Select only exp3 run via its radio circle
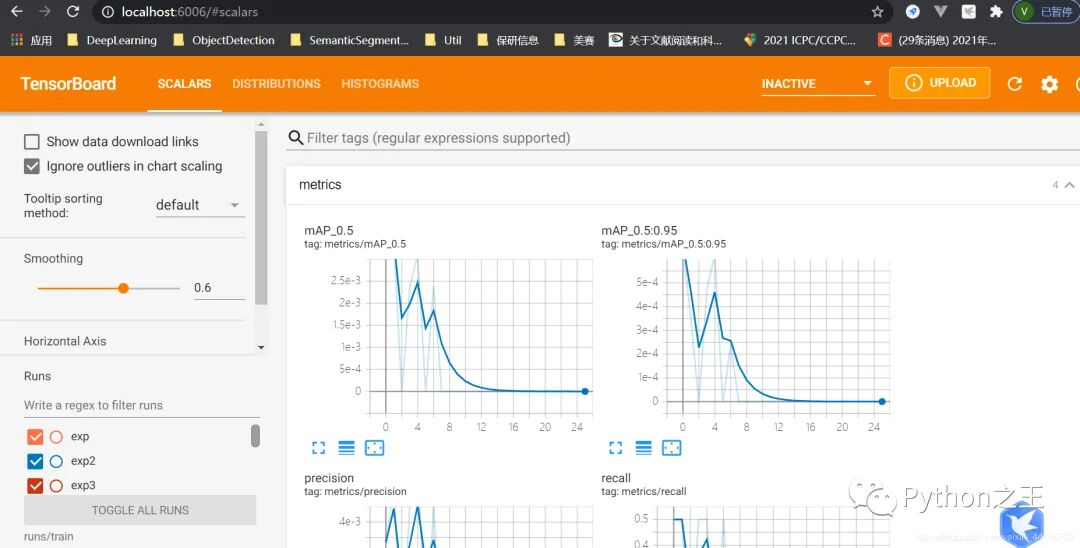This screenshot has width=1080, height=548. [56, 485]
